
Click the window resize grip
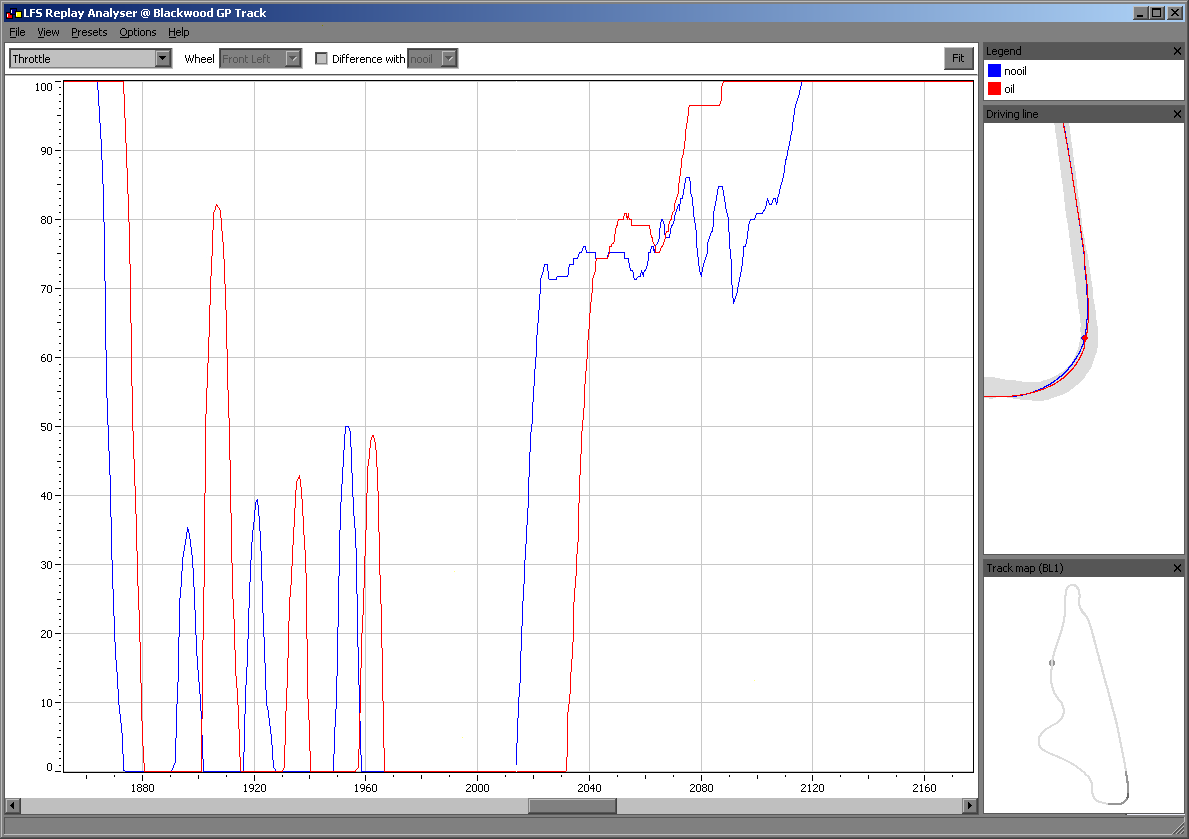pos(1178,829)
